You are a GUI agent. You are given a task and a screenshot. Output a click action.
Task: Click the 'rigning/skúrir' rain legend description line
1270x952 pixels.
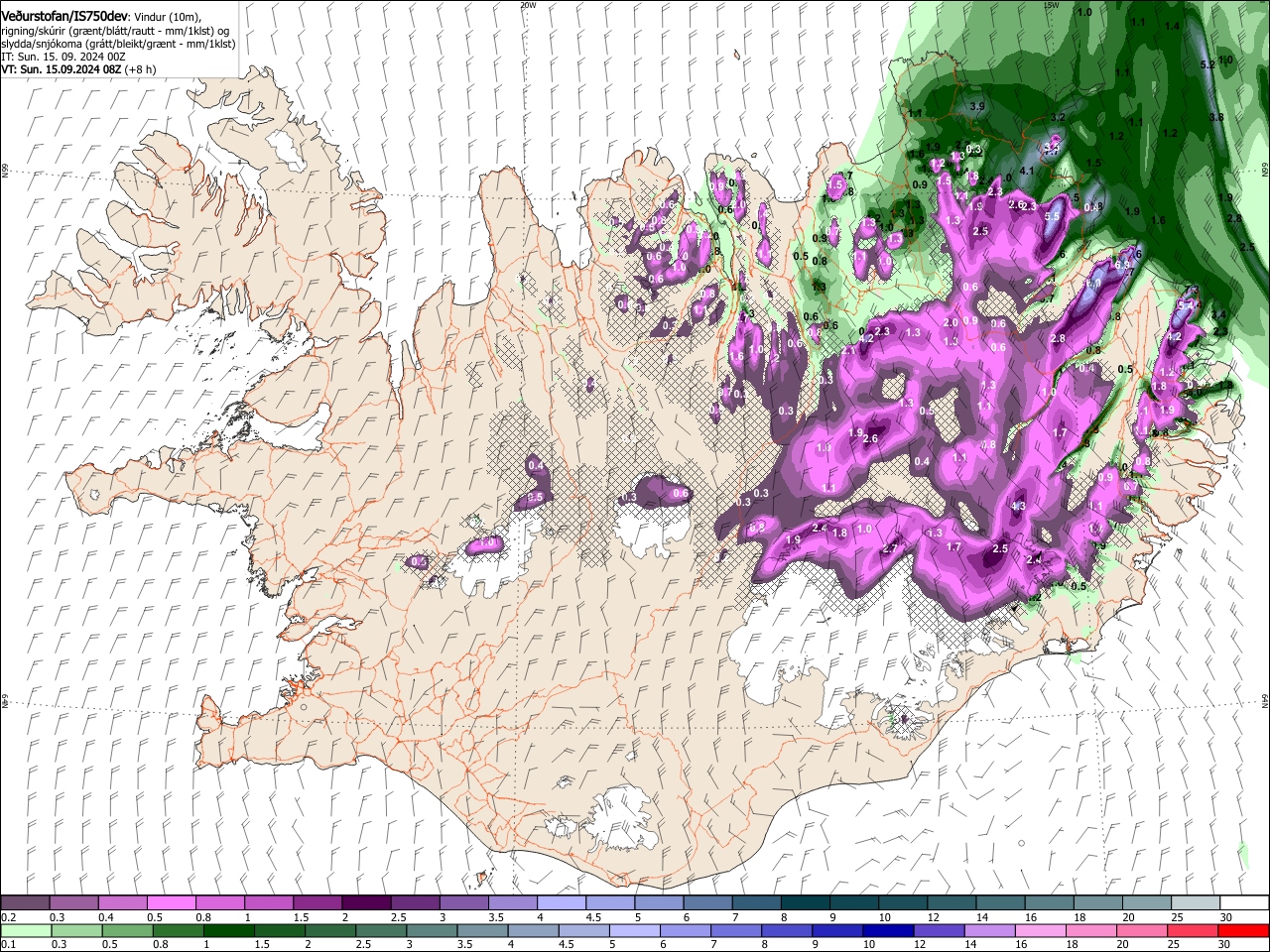117,31
